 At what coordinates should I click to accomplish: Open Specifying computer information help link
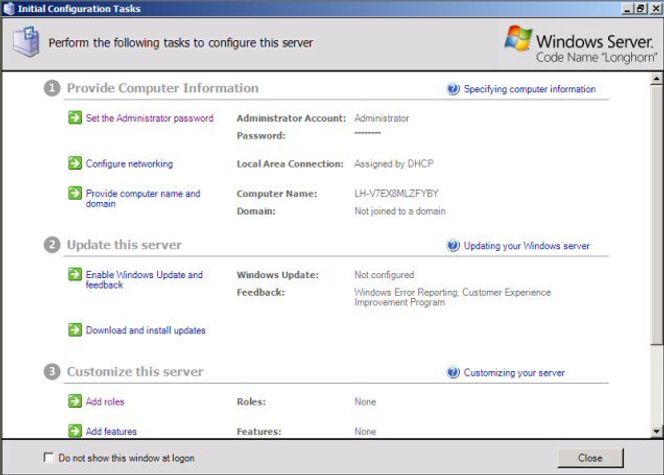[529, 89]
